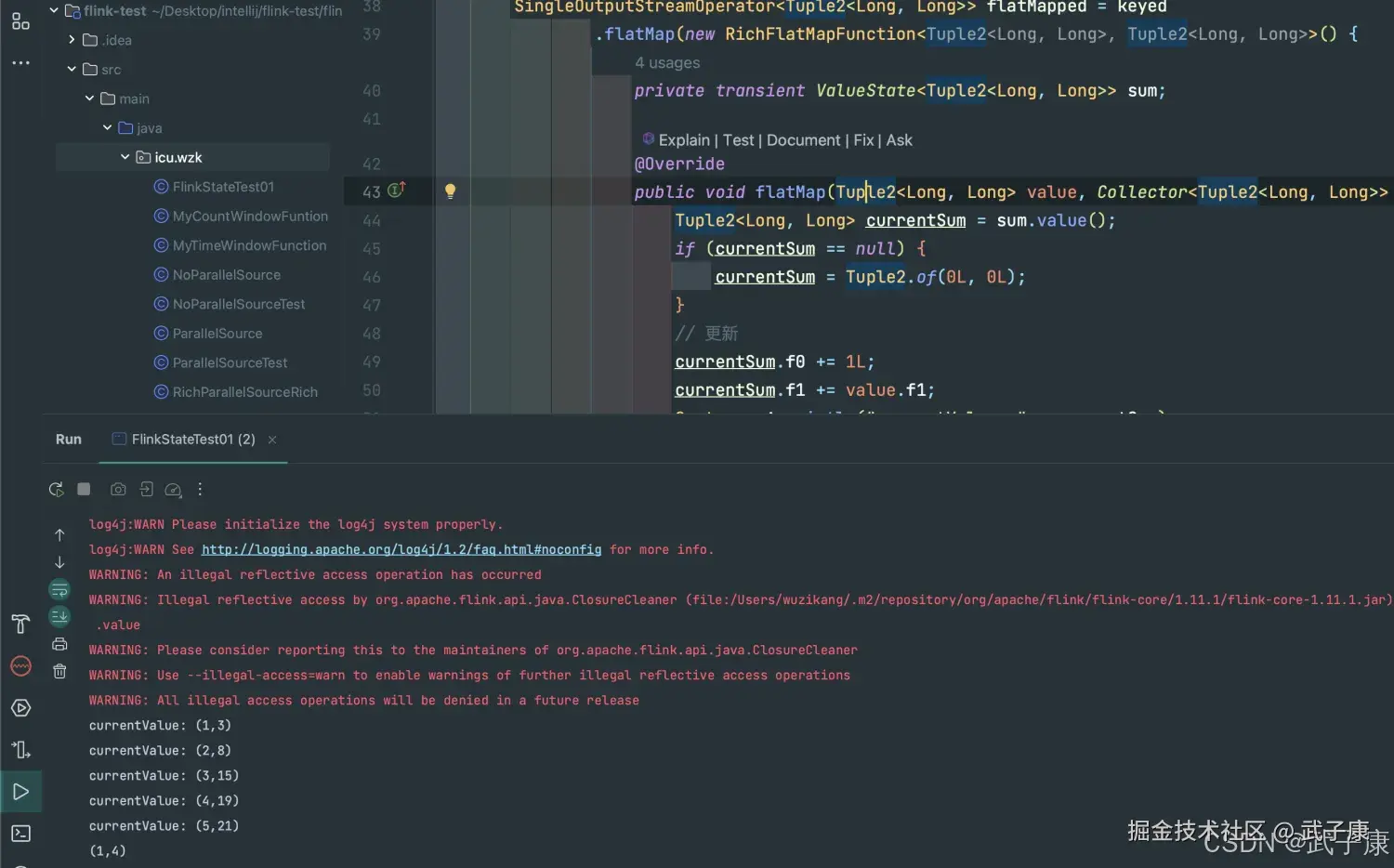Click the camera icon in the Run toolbar

click(x=118, y=489)
